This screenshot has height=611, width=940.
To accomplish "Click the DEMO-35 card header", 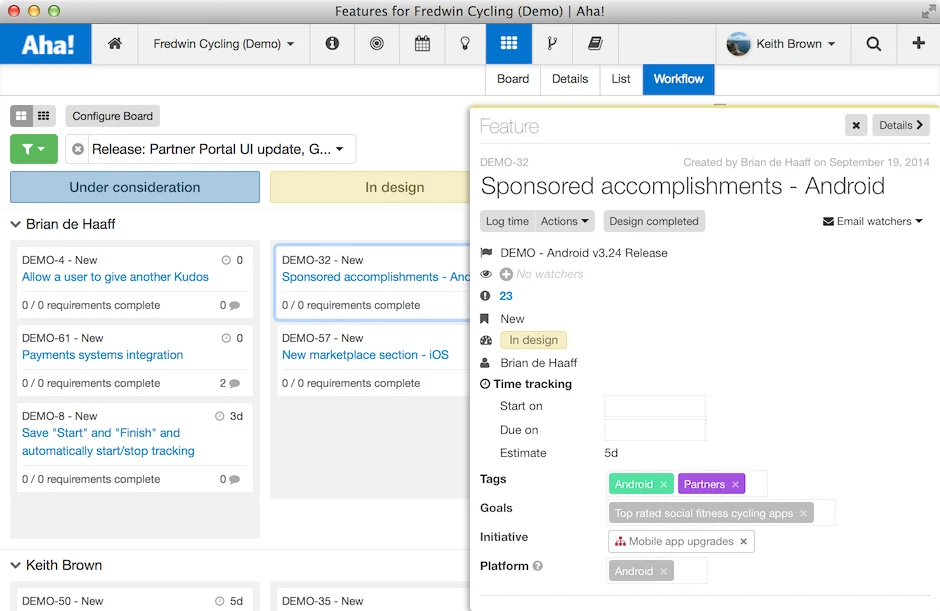I will pos(323,601).
